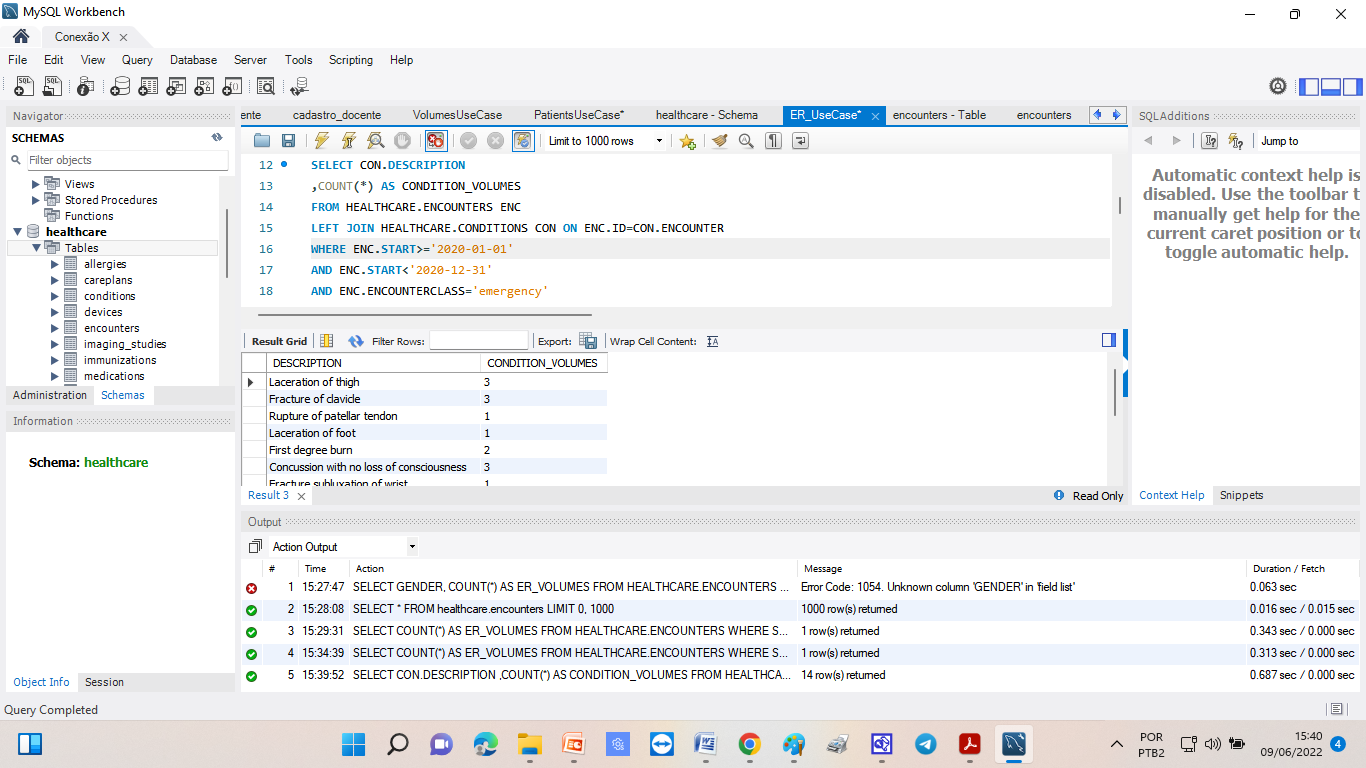Save the script to file icon
The height and width of the screenshot is (768, 1366).
click(288, 141)
